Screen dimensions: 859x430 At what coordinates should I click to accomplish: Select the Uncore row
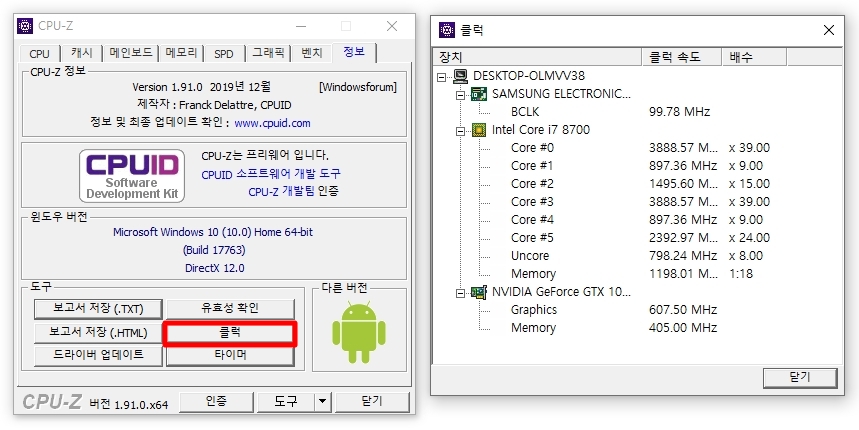(530, 256)
